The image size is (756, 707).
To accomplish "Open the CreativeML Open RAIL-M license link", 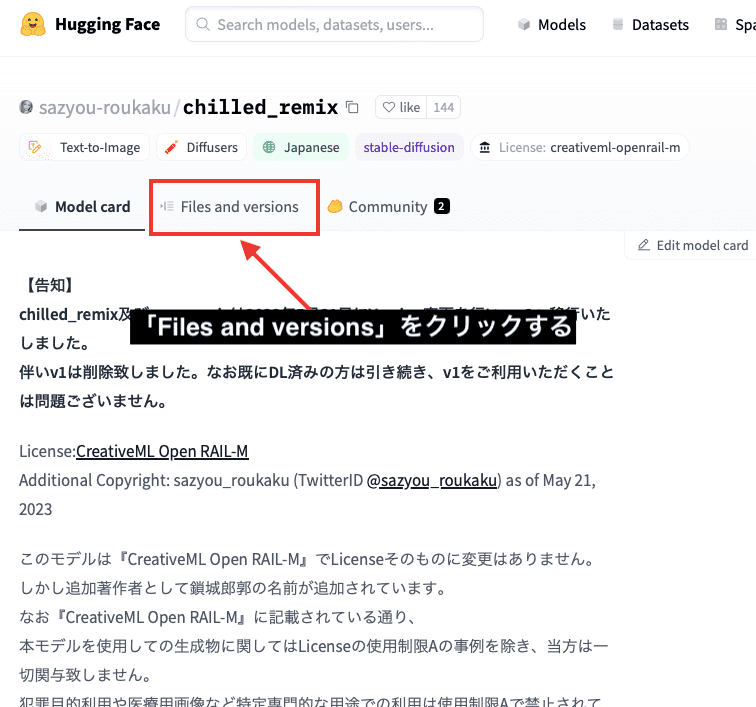I will [x=162, y=451].
